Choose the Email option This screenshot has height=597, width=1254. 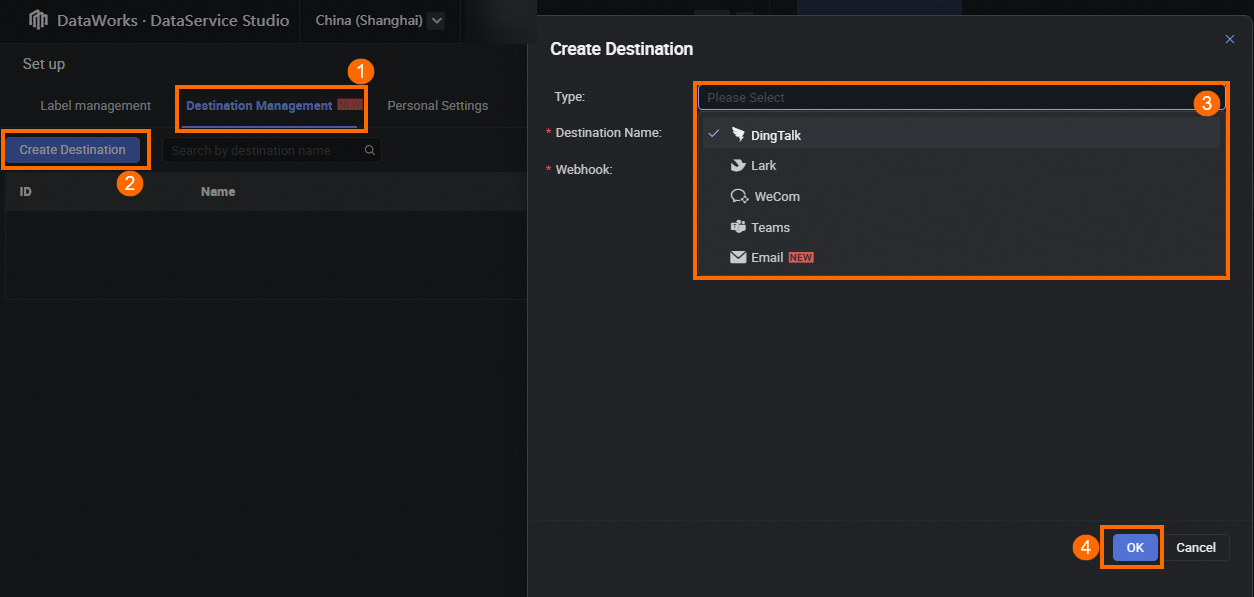pyautogui.click(x=961, y=257)
